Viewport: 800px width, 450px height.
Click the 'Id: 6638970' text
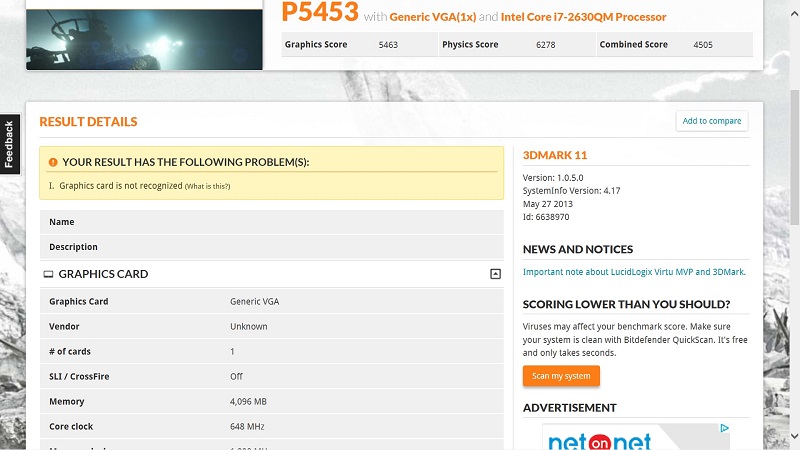[x=546, y=217]
